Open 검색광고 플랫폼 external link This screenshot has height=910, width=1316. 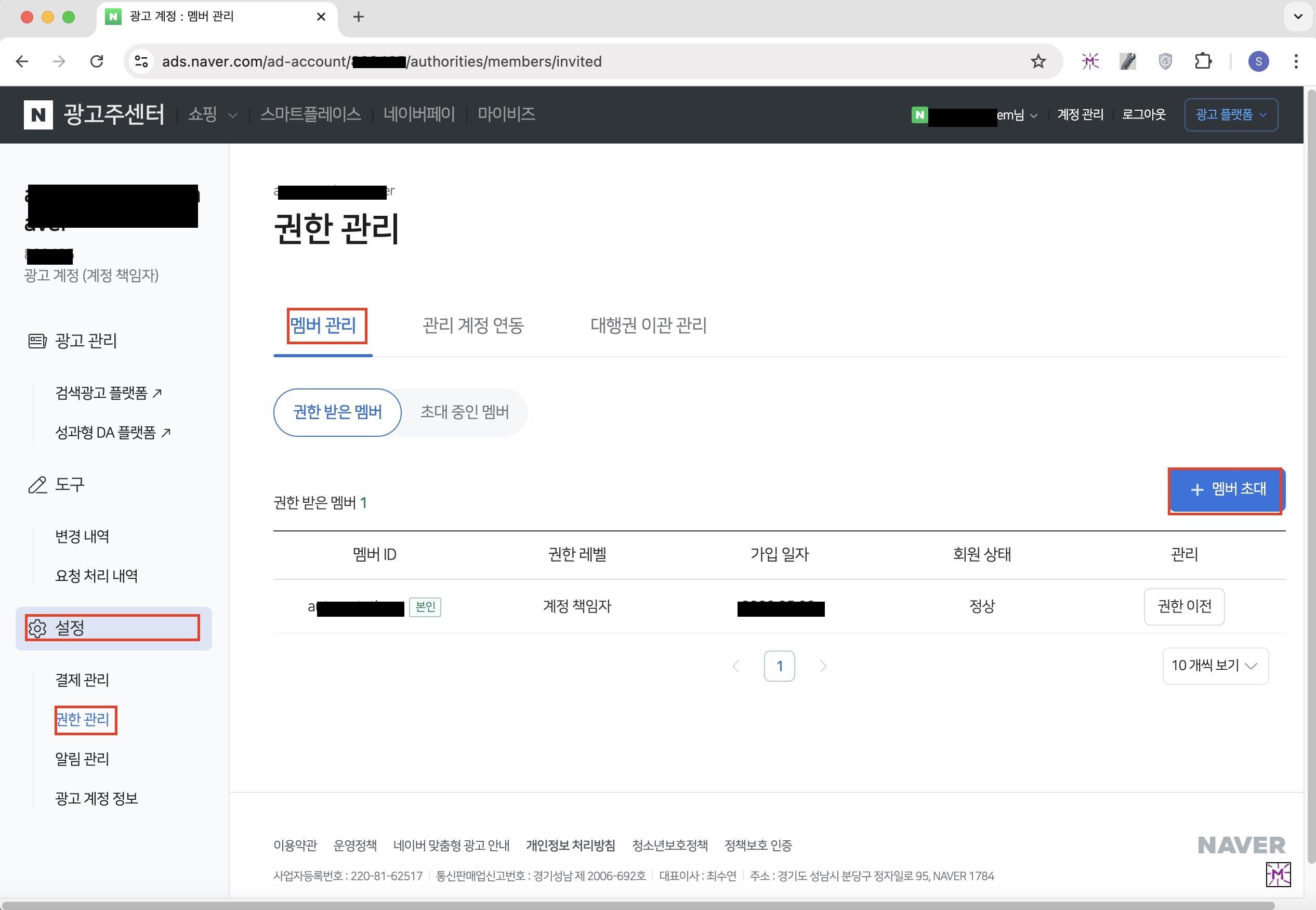[108, 393]
